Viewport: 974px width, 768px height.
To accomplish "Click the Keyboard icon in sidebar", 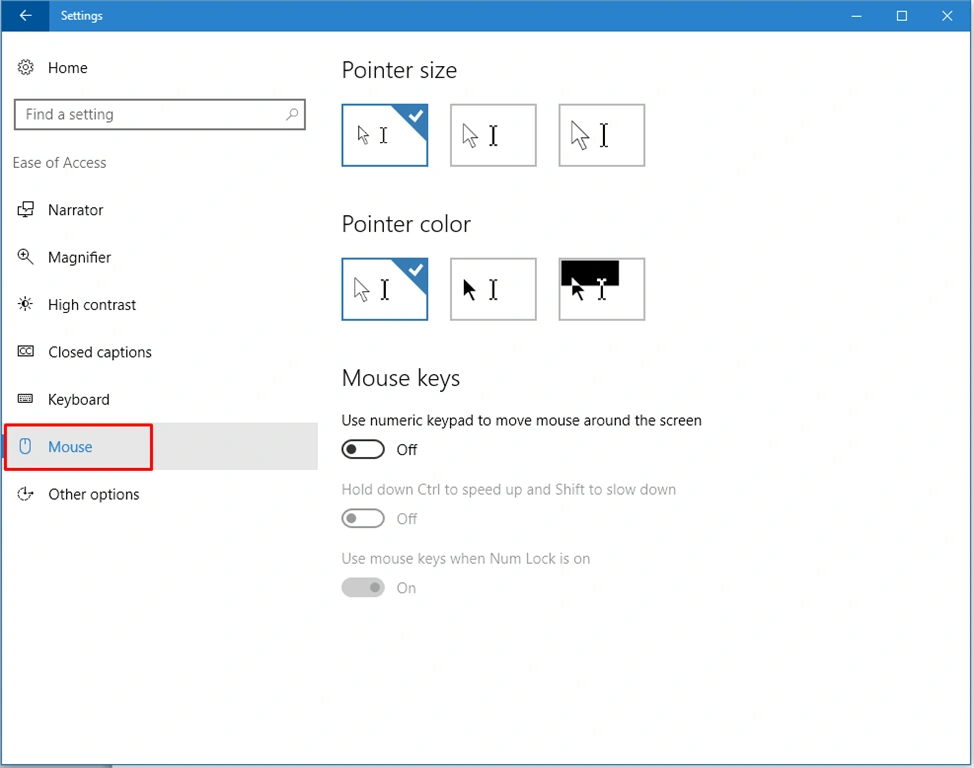I will (25, 399).
